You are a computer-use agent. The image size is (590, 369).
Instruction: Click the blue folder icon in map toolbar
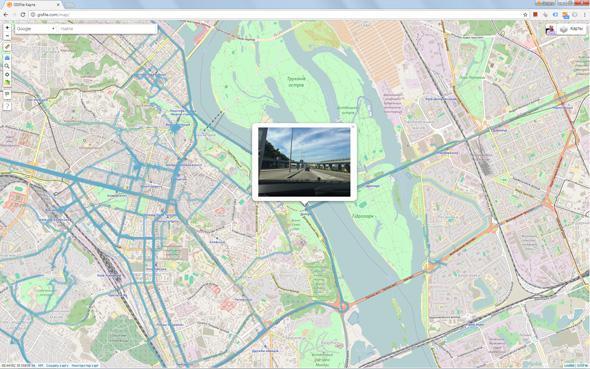click(x=7, y=58)
